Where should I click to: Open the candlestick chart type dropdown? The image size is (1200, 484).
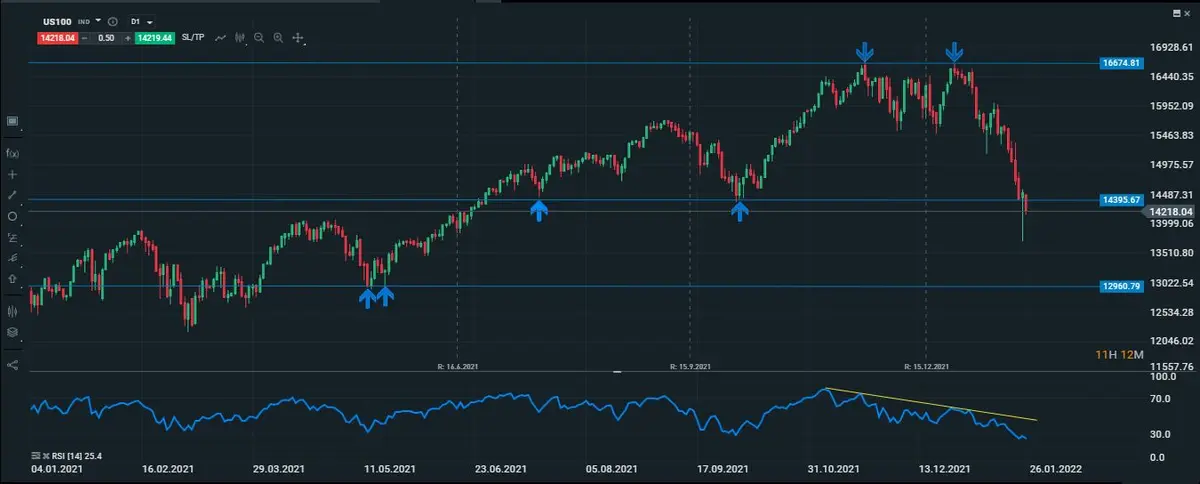click(x=240, y=38)
